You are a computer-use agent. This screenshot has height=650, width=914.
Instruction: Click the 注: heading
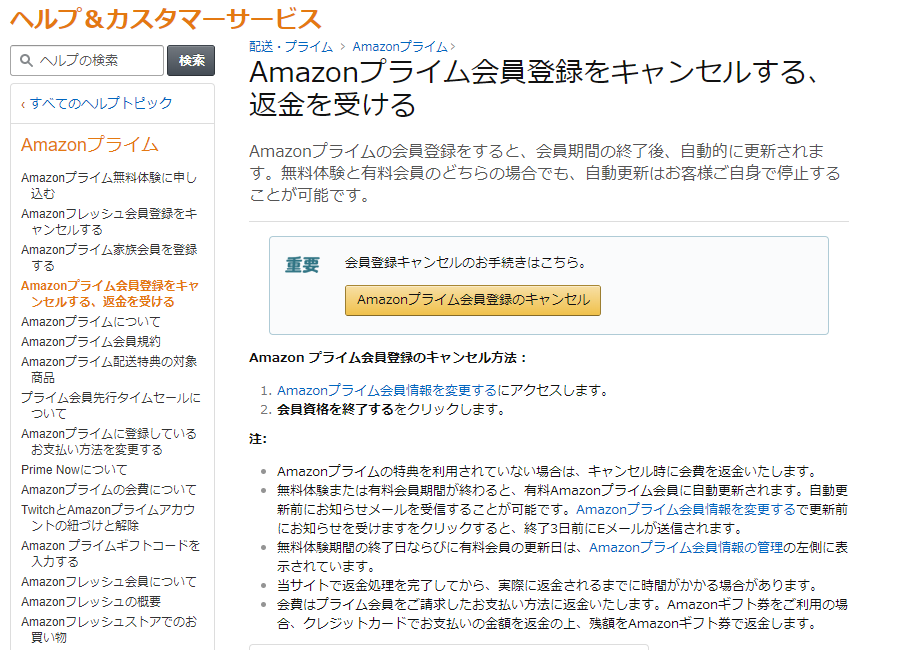point(258,439)
